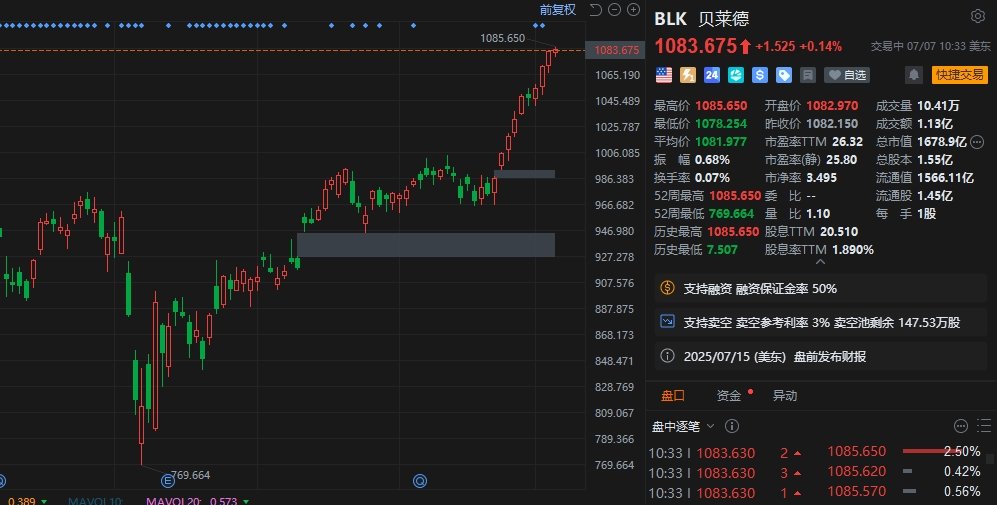Open ellipsis more options in tick panel
Image resolution: width=997 pixels, height=505 pixels.
click(x=961, y=426)
